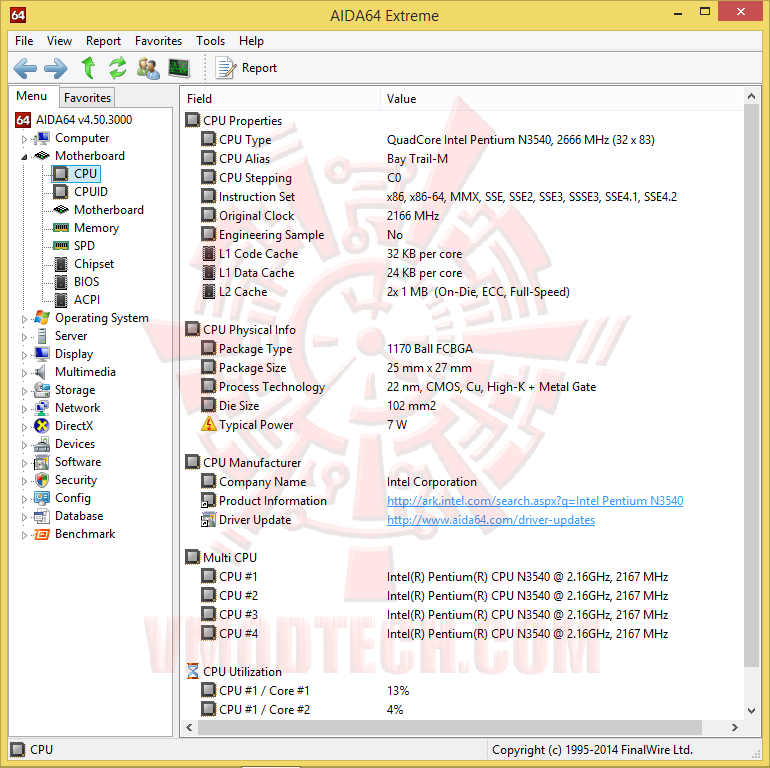This screenshot has height=768, width=770.
Task: Select the L2 Cache row
Action: coord(462,292)
